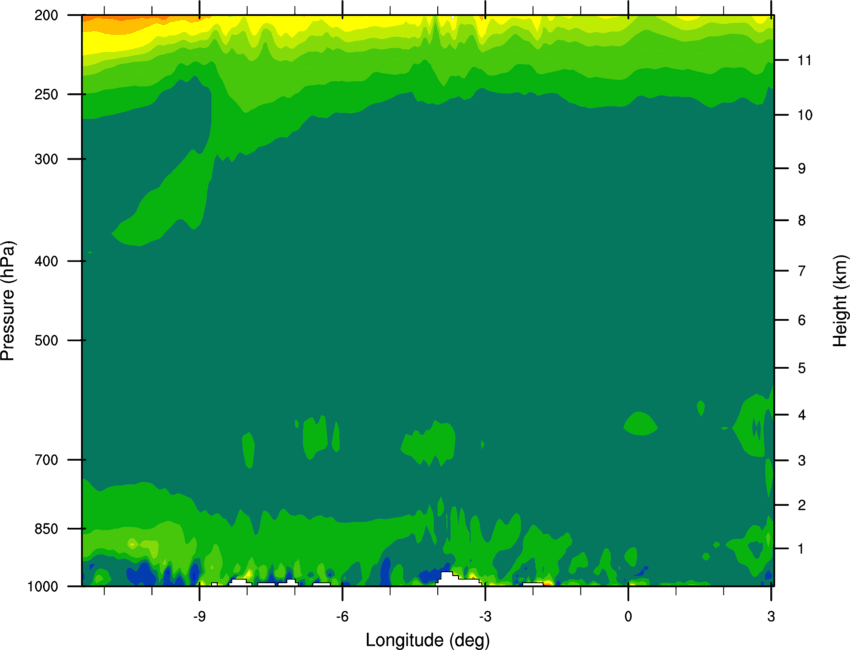Click the 200 pressure tick label
The height and width of the screenshot is (650, 850).
tap(47, 15)
